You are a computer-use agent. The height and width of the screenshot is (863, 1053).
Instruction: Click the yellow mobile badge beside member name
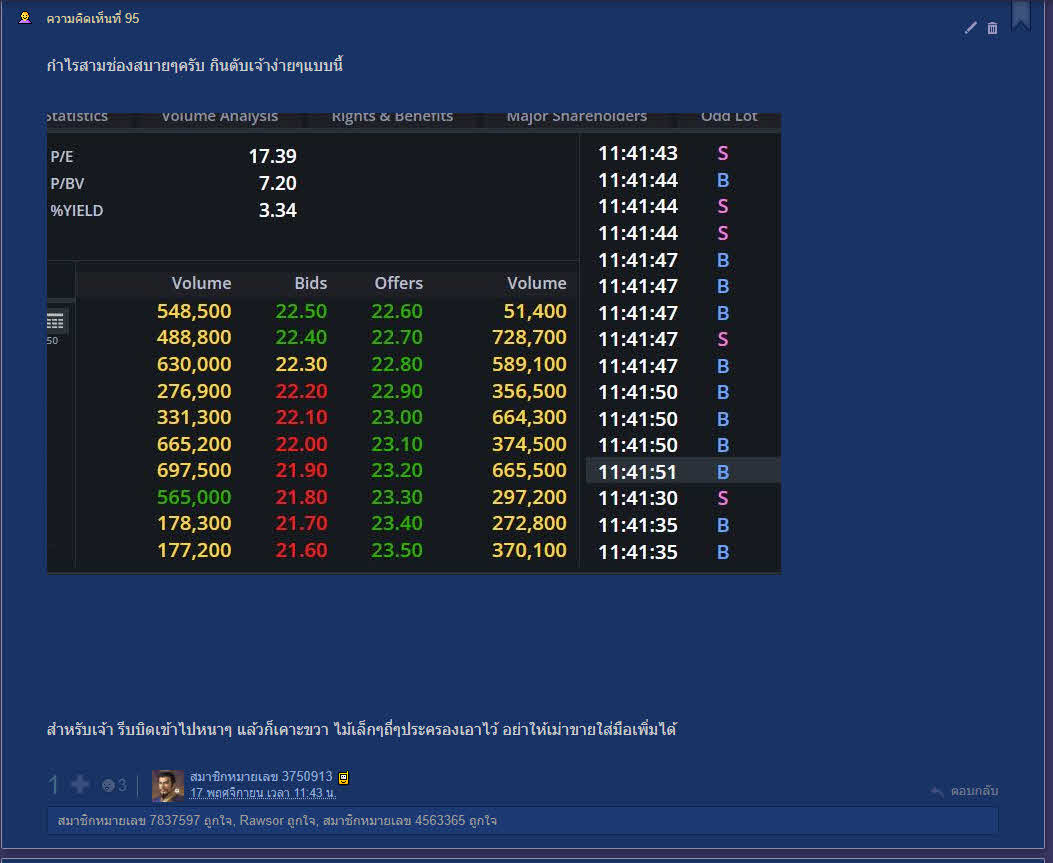pyautogui.click(x=343, y=778)
